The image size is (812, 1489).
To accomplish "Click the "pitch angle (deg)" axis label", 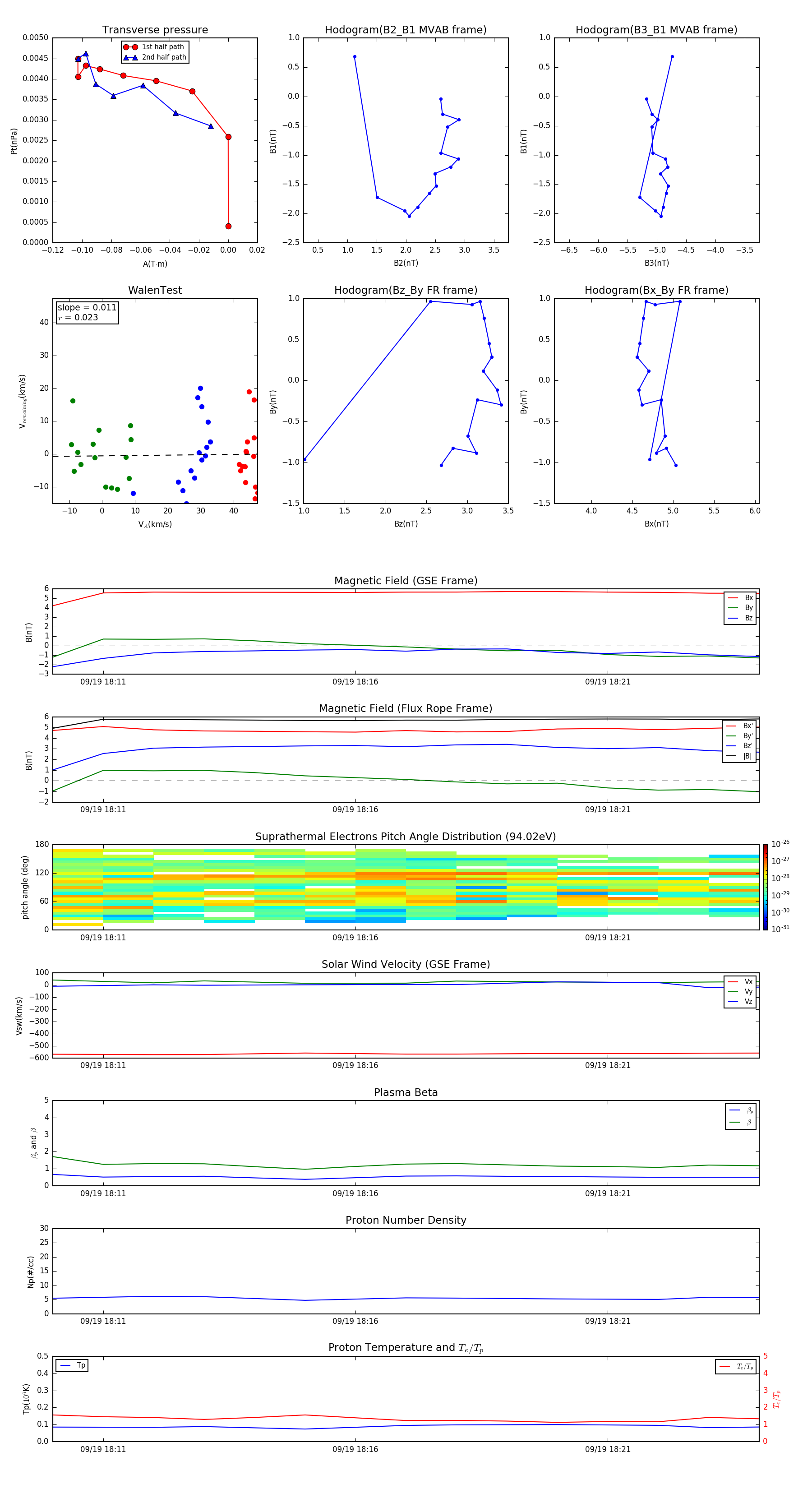I will click(x=25, y=887).
